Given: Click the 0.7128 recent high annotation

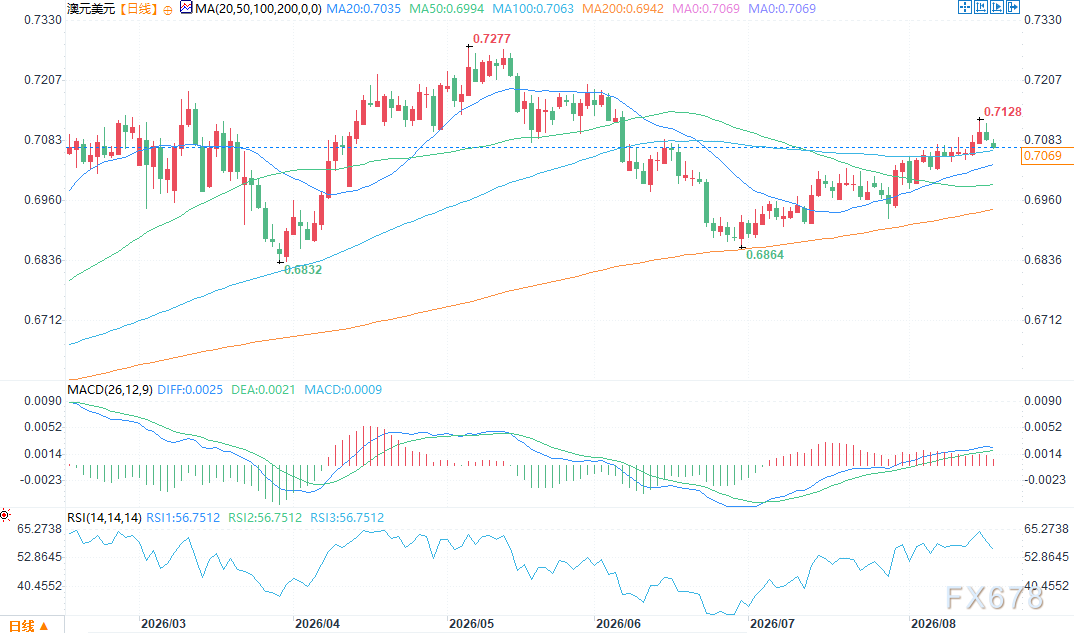Looking at the screenshot, I should coord(1002,112).
